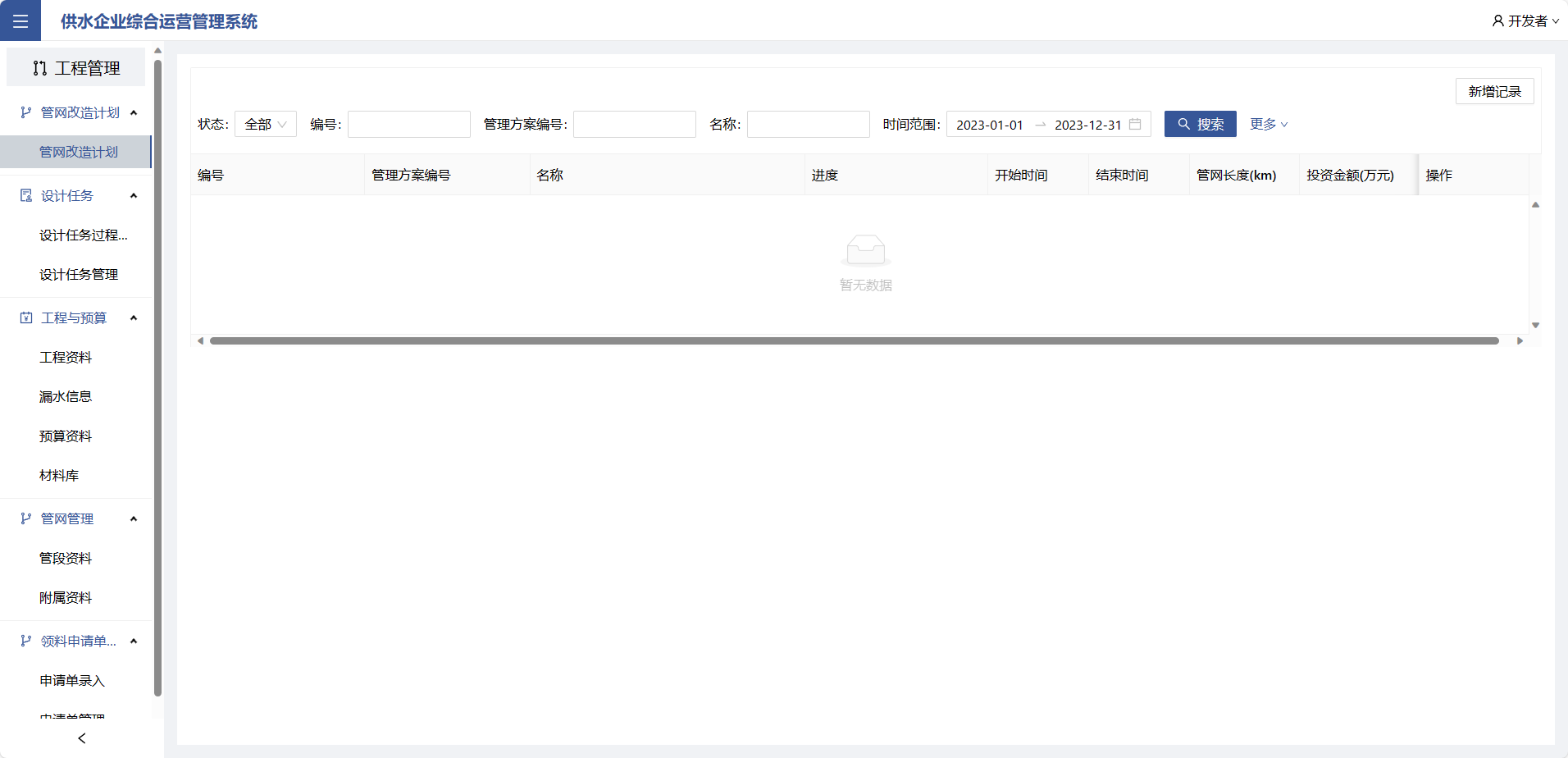Click the 开始时间 column header
The height and width of the screenshot is (758, 1568).
[x=1038, y=175]
